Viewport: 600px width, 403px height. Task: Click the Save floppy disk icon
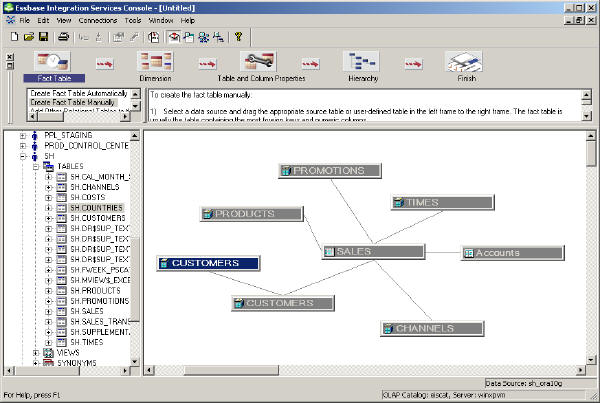tap(43, 37)
